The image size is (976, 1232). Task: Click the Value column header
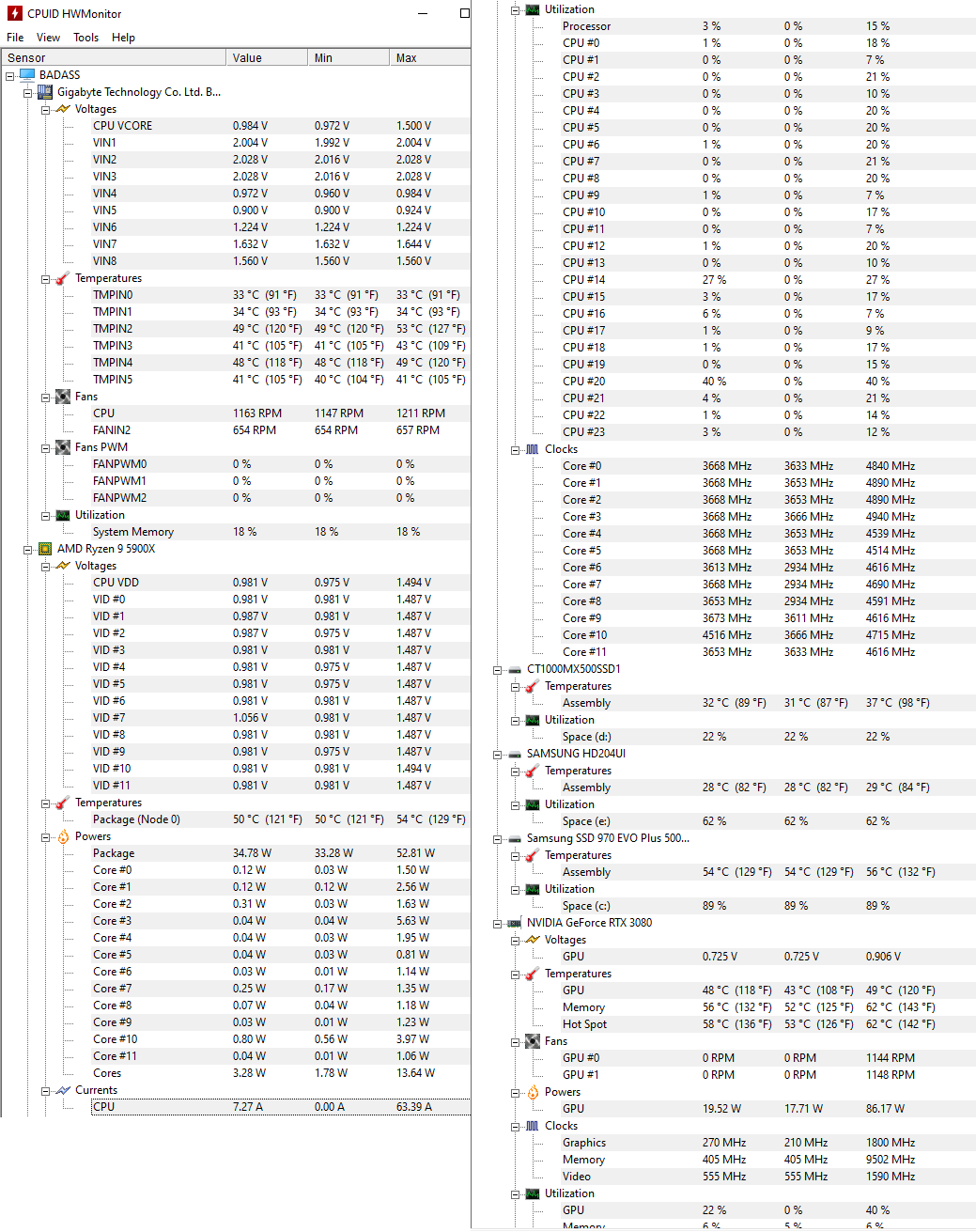[267, 57]
